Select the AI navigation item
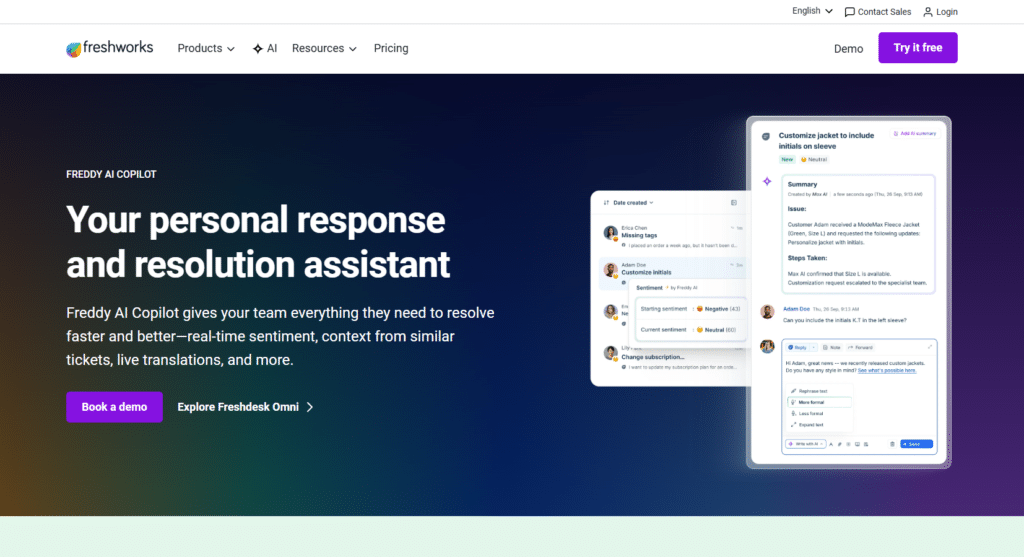This screenshot has height=557, width=1024. coord(265,48)
